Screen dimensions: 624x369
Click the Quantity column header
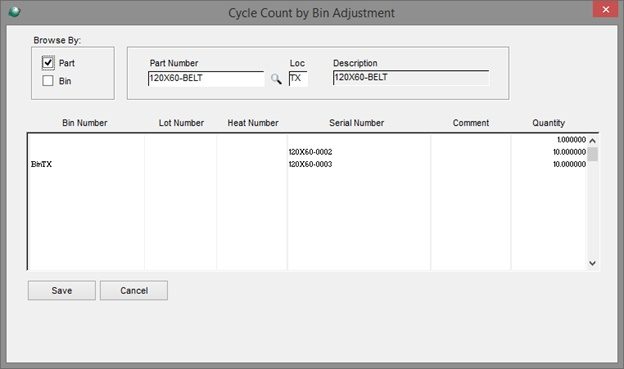[x=548, y=123]
